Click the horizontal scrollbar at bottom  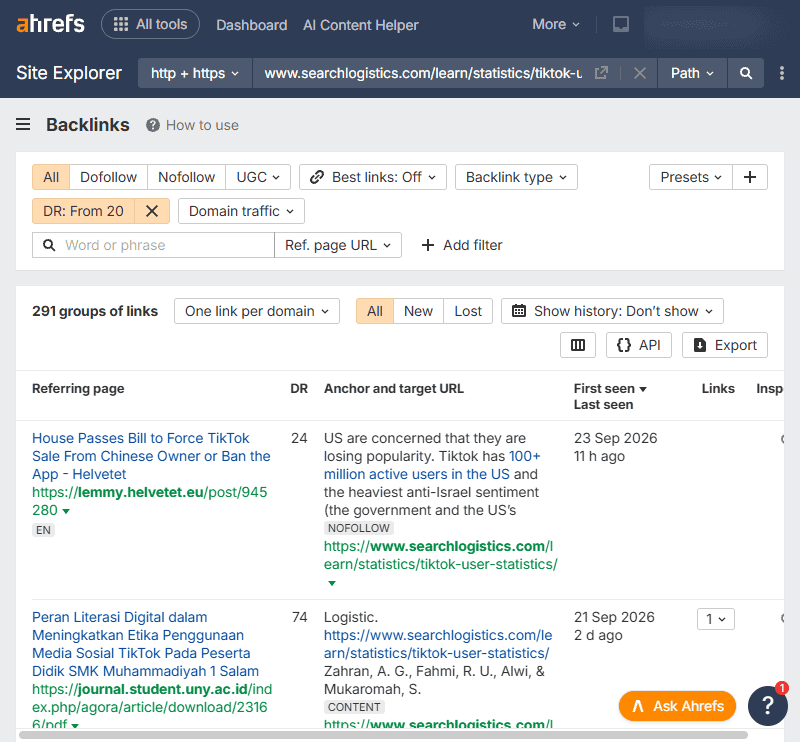click(x=383, y=735)
